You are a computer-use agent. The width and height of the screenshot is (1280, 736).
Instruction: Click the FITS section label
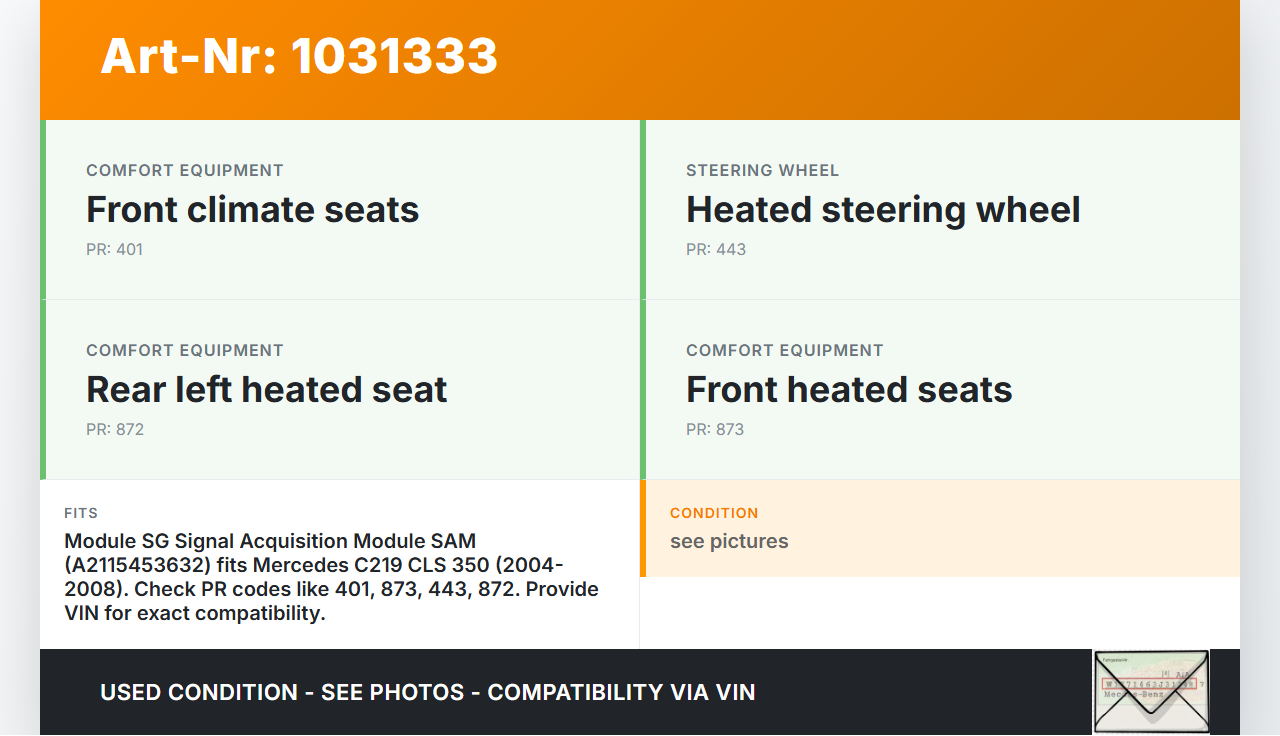[81, 513]
